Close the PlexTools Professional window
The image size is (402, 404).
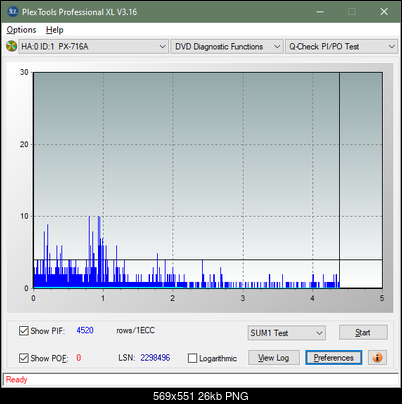coord(384,12)
